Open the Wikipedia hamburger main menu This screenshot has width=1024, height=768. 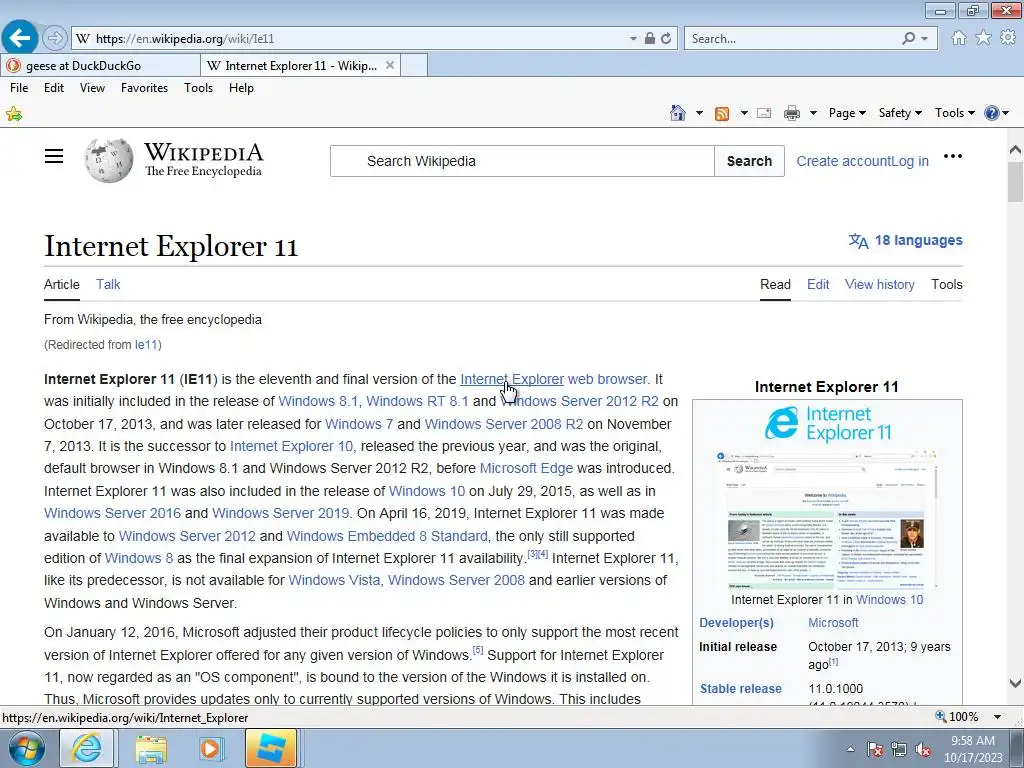click(54, 156)
